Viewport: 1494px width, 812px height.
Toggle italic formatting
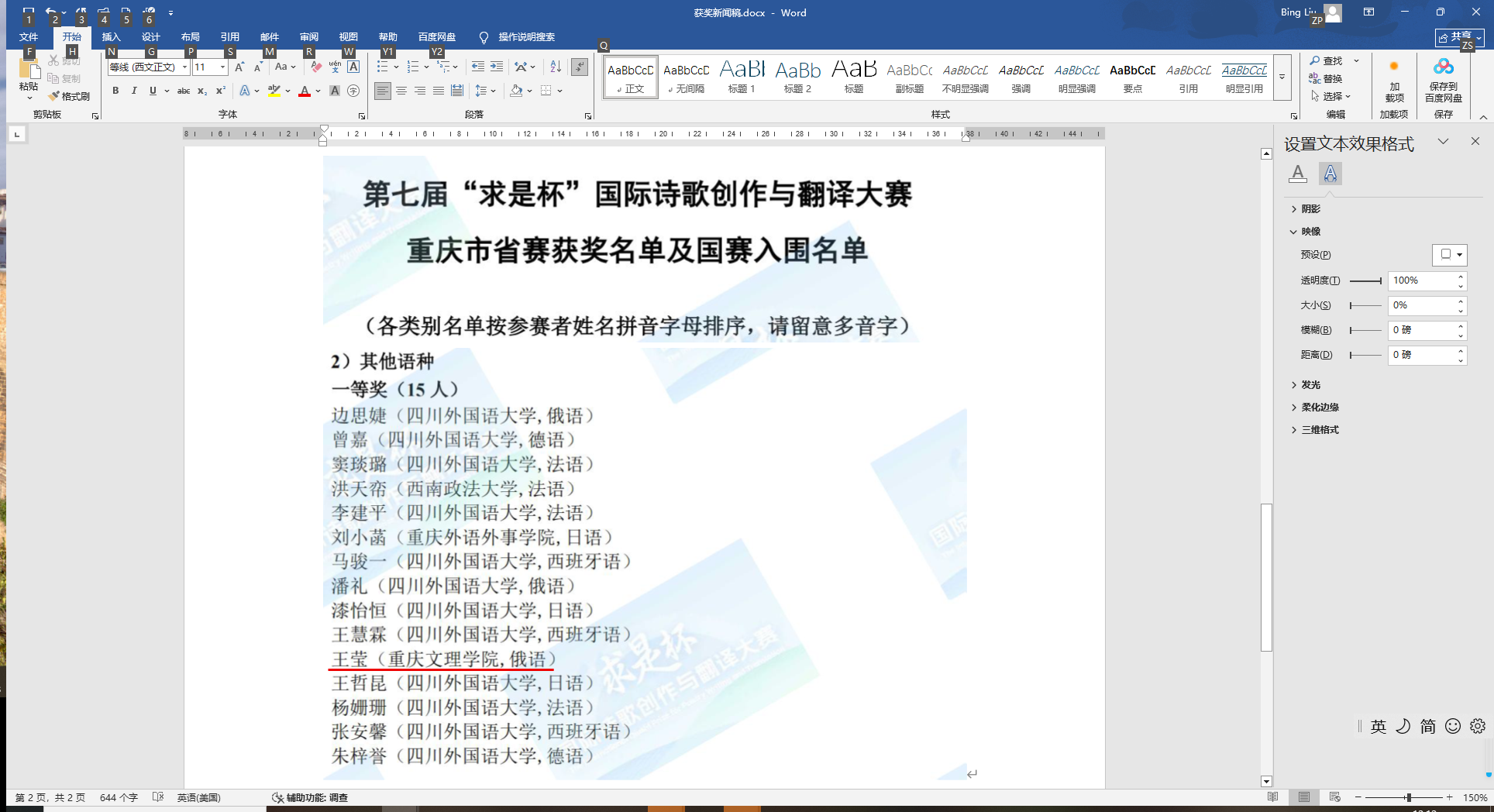coord(134,91)
